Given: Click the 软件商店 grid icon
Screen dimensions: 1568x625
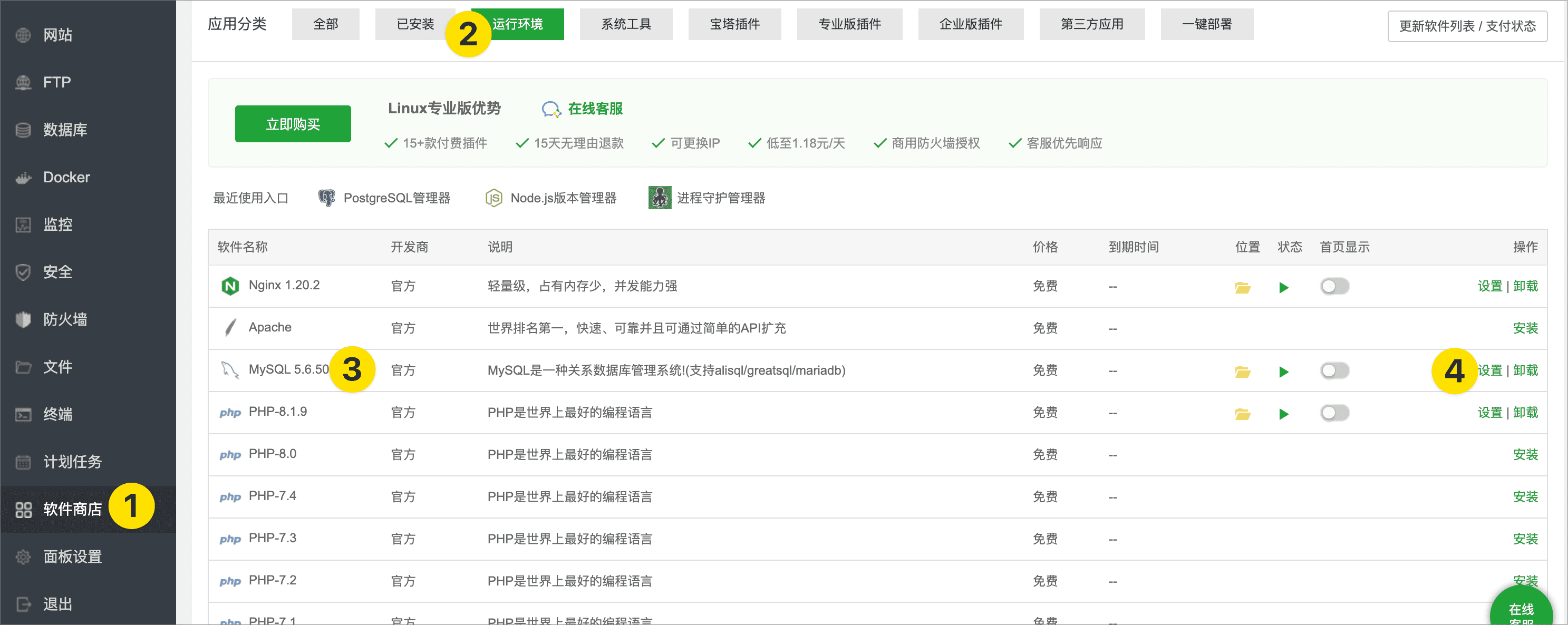Looking at the screenshot, I should click(23, 510).
